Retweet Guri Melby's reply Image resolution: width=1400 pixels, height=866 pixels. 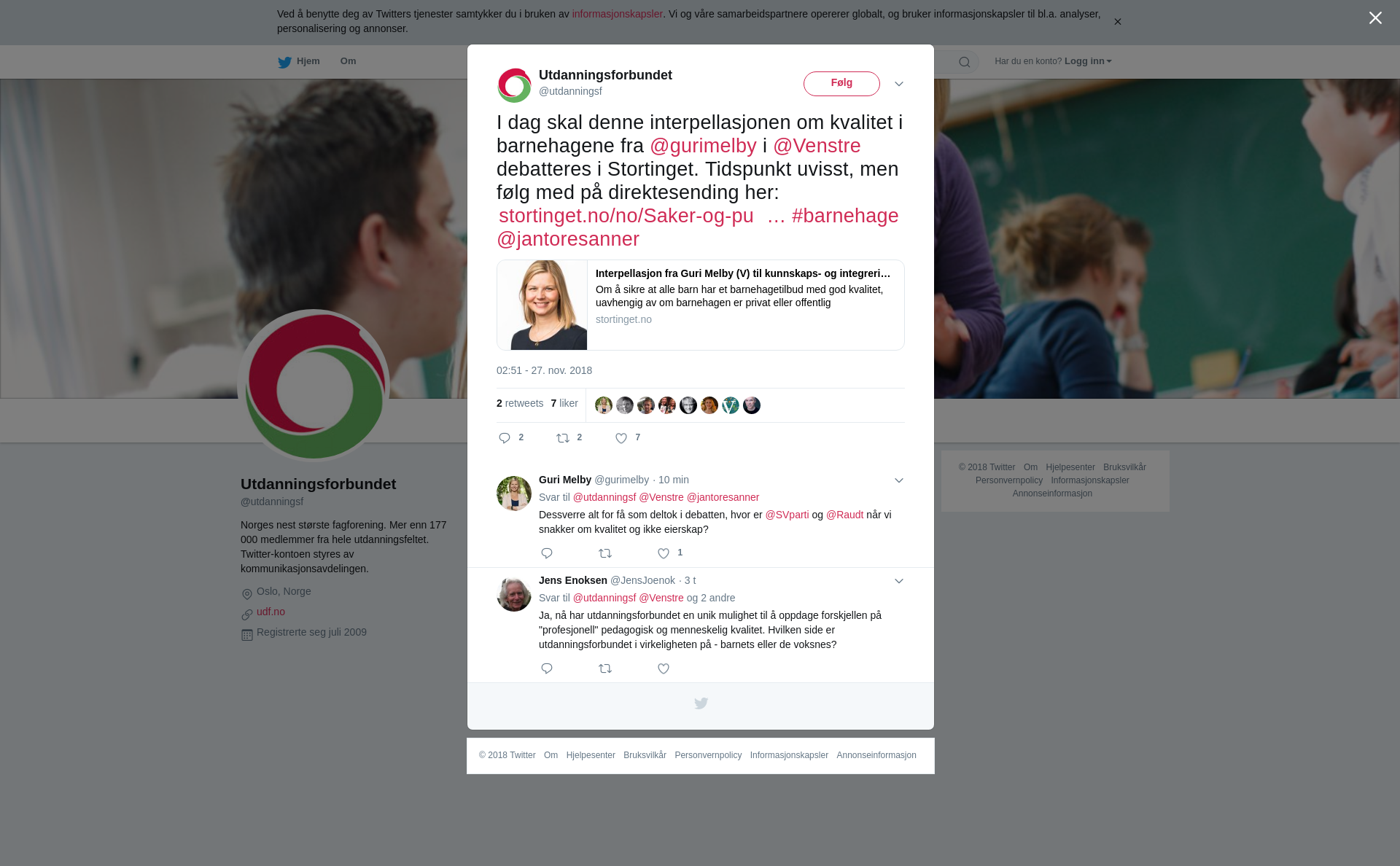tap(605, 553)
